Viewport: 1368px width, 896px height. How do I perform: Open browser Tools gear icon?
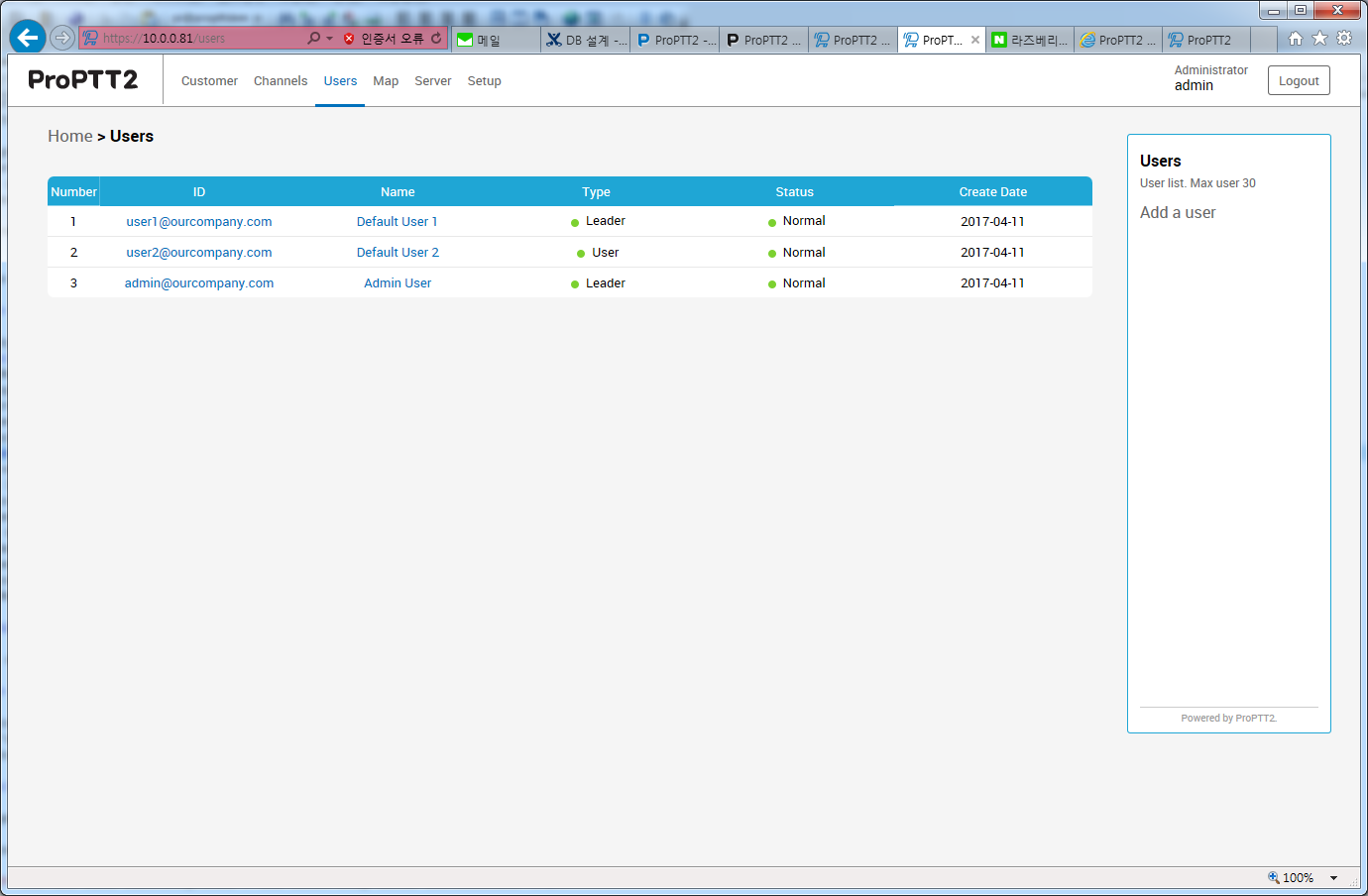click(1344, 39)
